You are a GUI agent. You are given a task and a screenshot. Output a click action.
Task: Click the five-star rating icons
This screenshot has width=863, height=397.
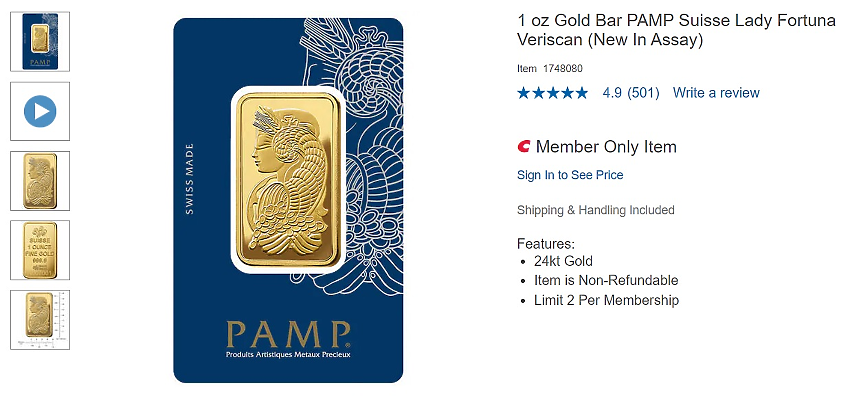pos(553,93)
